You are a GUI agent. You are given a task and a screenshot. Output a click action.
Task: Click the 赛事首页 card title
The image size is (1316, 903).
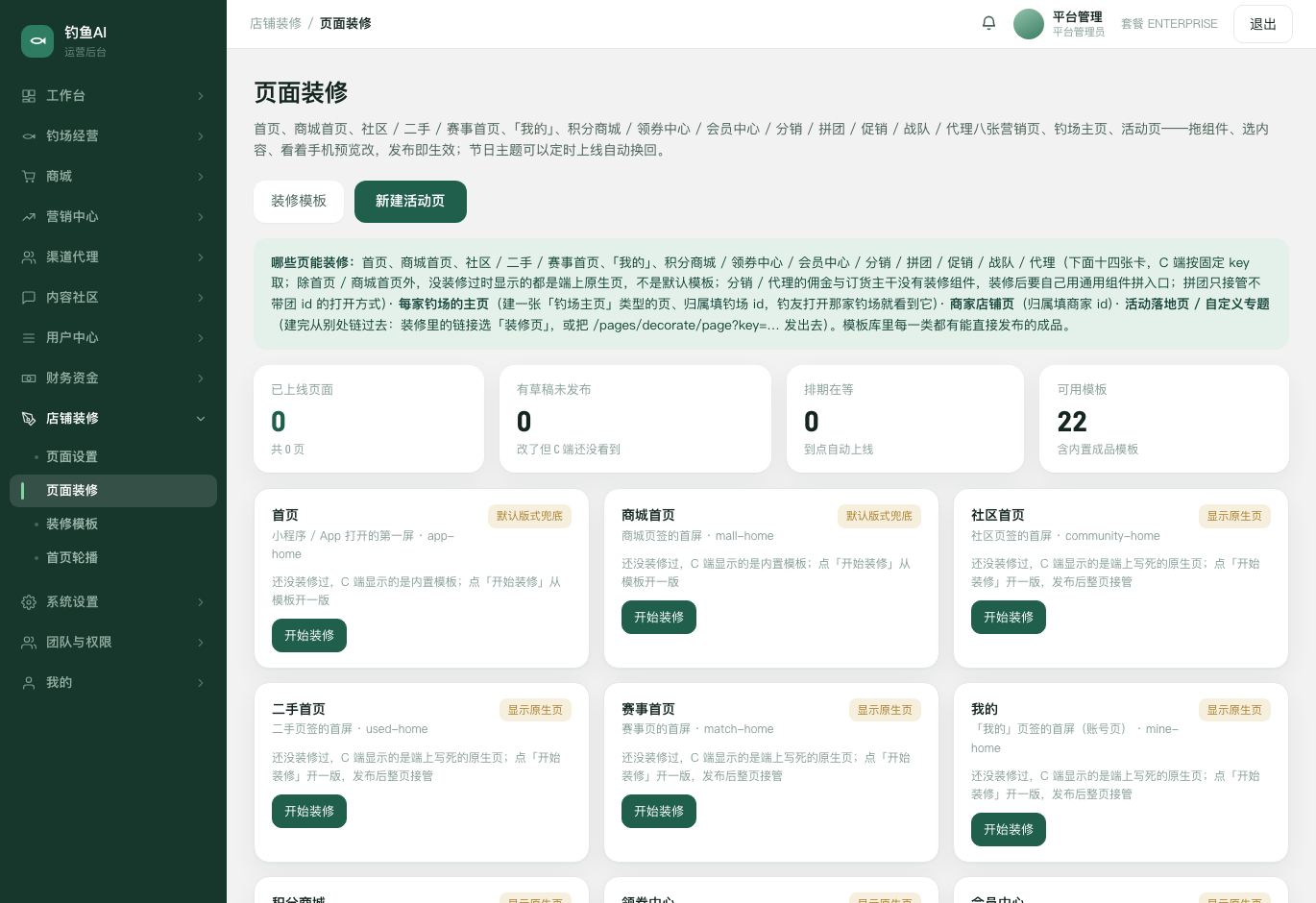tap(648, 710)
